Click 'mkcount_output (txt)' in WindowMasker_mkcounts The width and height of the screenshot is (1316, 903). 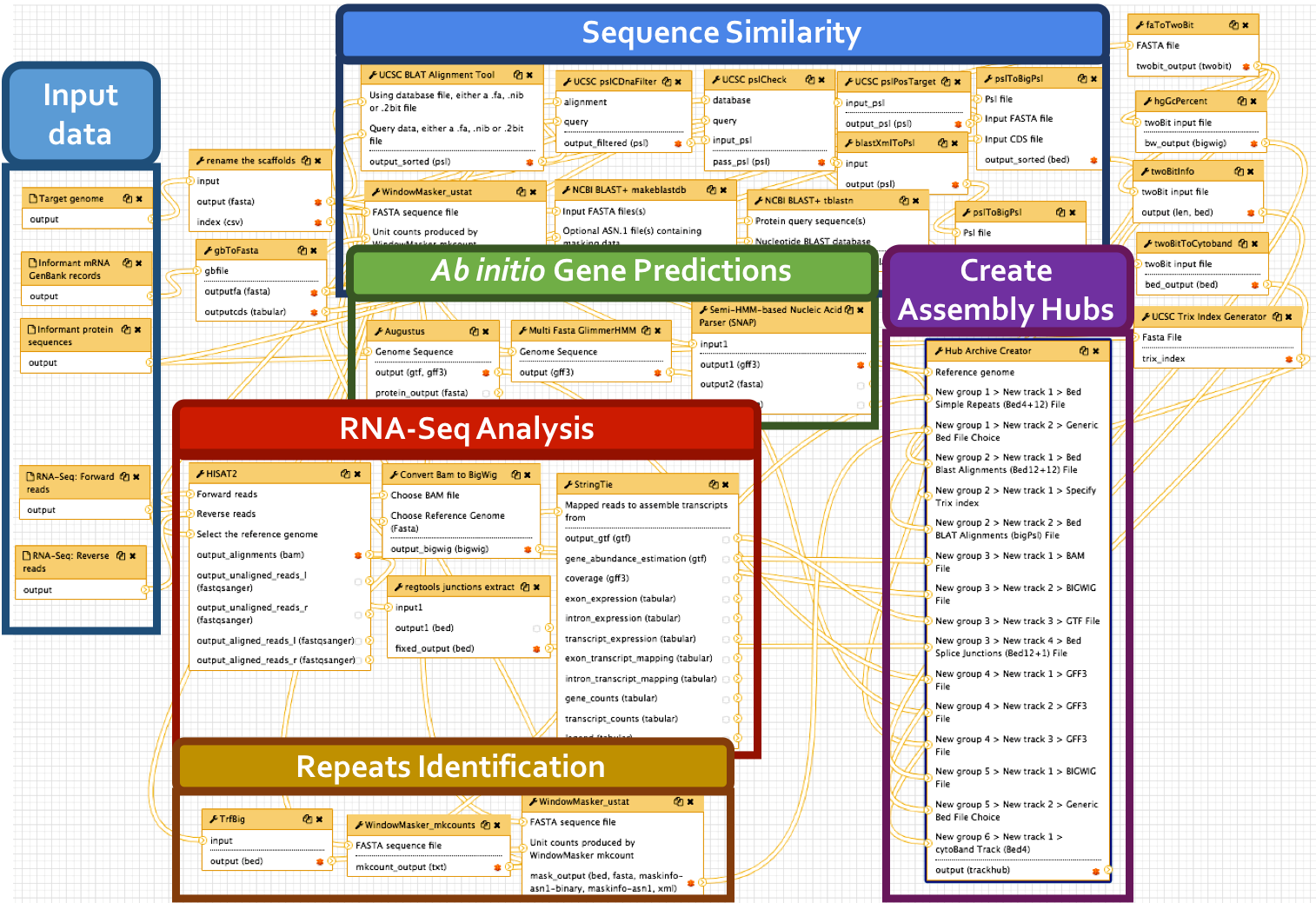pos(401,866)
